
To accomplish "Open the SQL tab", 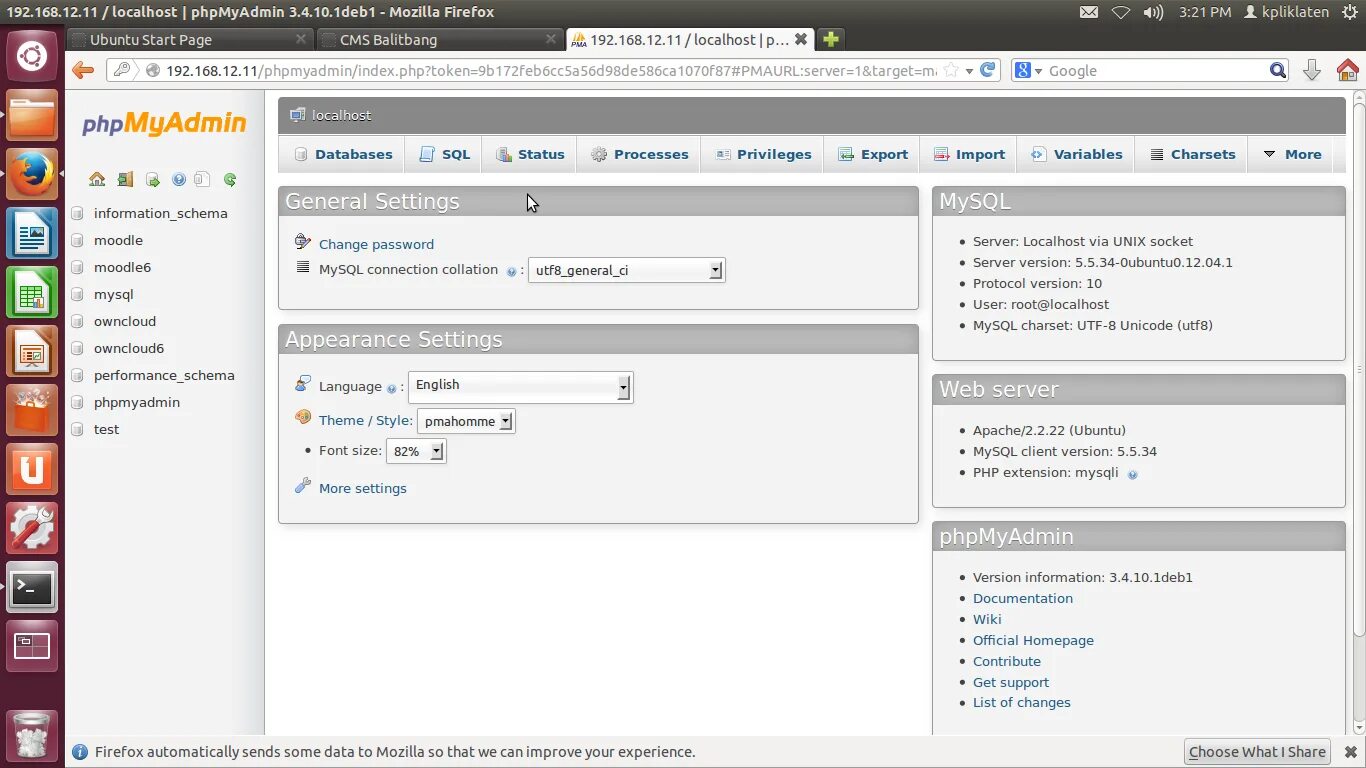I will coord(444,154).
